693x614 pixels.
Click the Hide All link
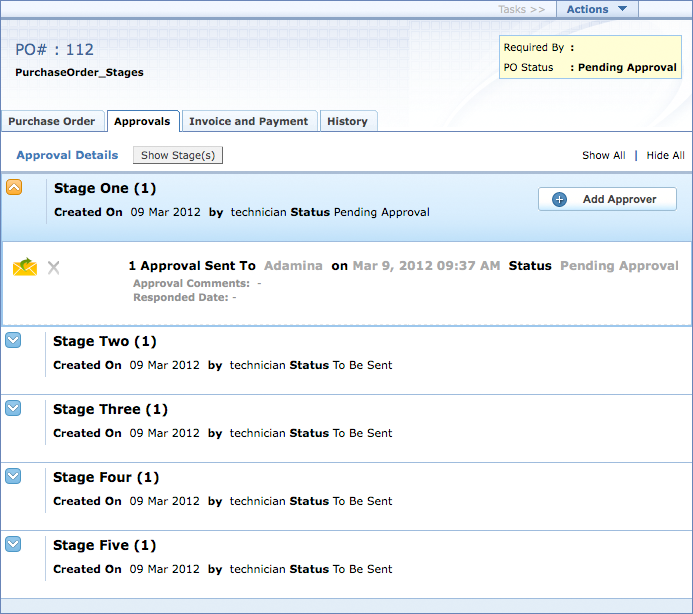click(x=665, y=155)
